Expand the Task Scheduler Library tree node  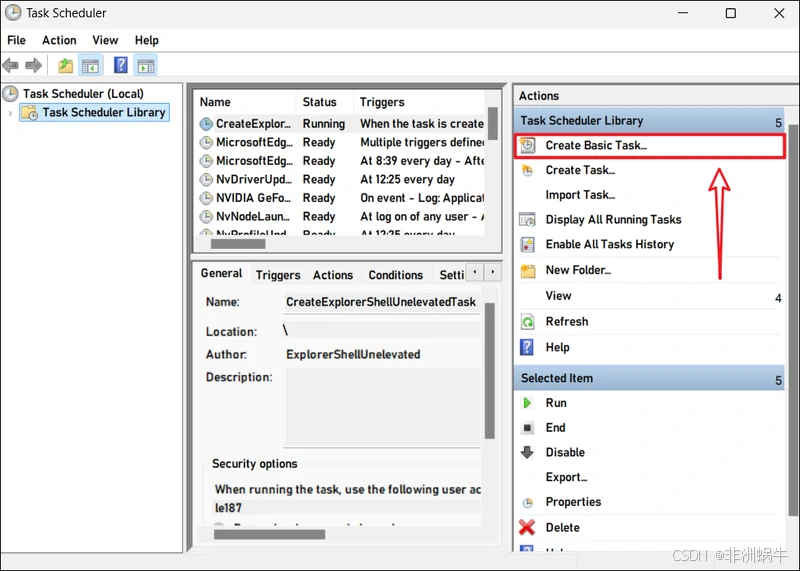point(10,113)
